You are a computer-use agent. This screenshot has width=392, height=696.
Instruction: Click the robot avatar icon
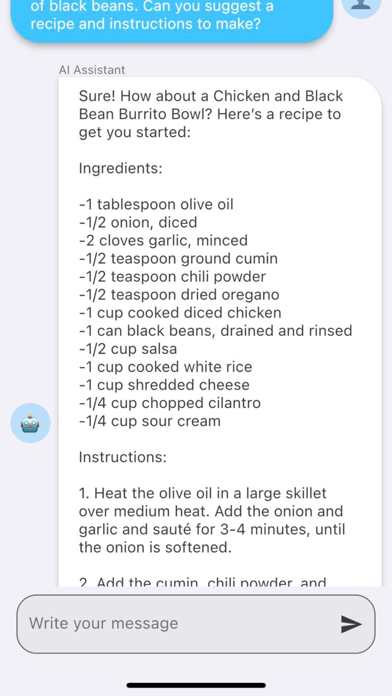click(31, 423)
